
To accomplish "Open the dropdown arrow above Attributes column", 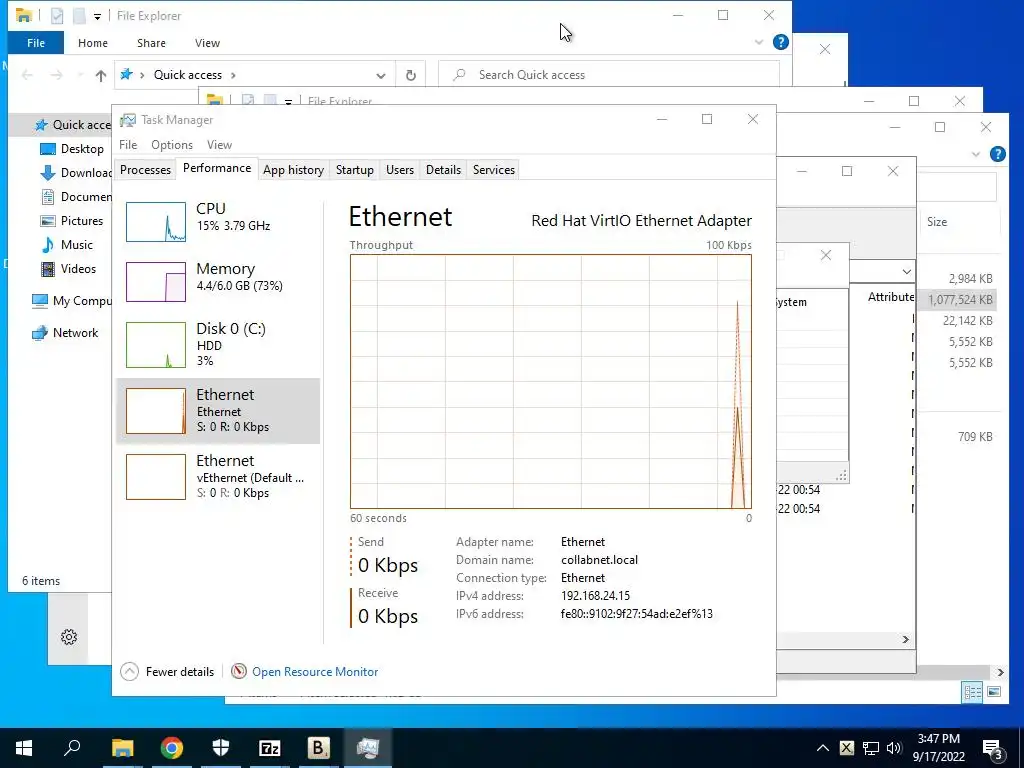I will pos(906,271).
